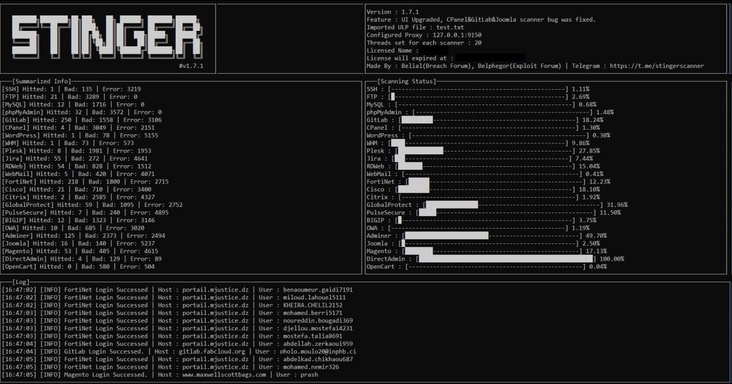Click the phpMyAdmin status value '1.48%'
This screenshot has width=732, height=384.
pyautogui.click(x=605, y=112)
